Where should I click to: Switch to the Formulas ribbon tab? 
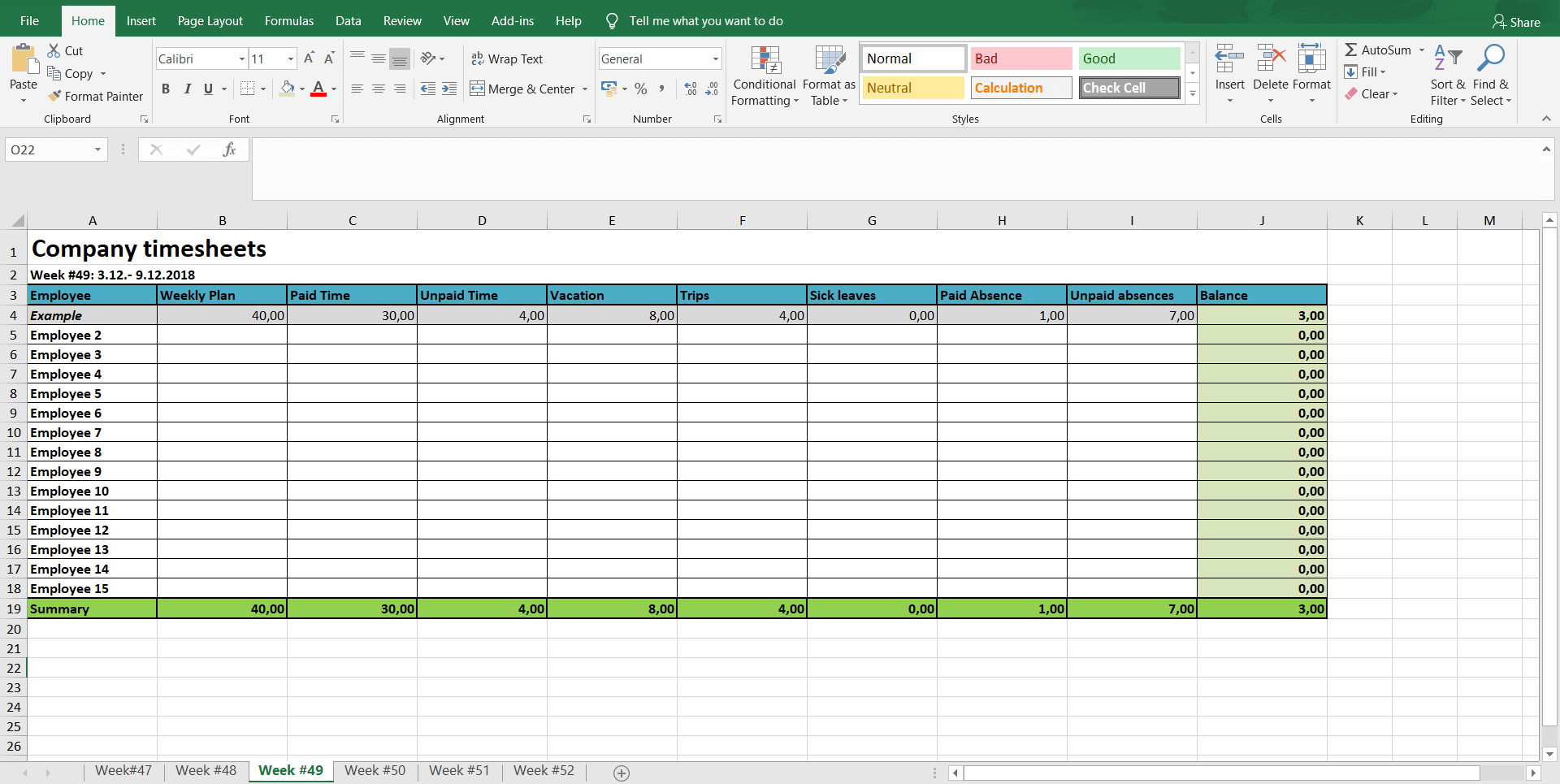(288, 20)
